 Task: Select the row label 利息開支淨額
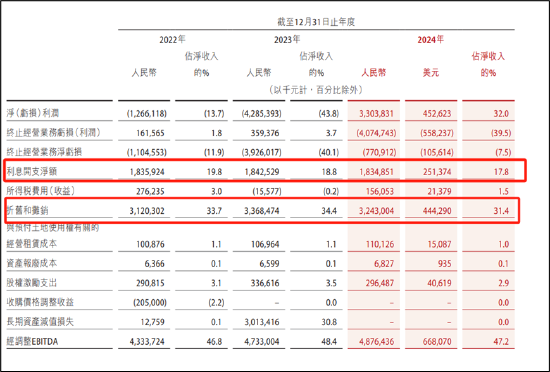[x=32, y=171]
